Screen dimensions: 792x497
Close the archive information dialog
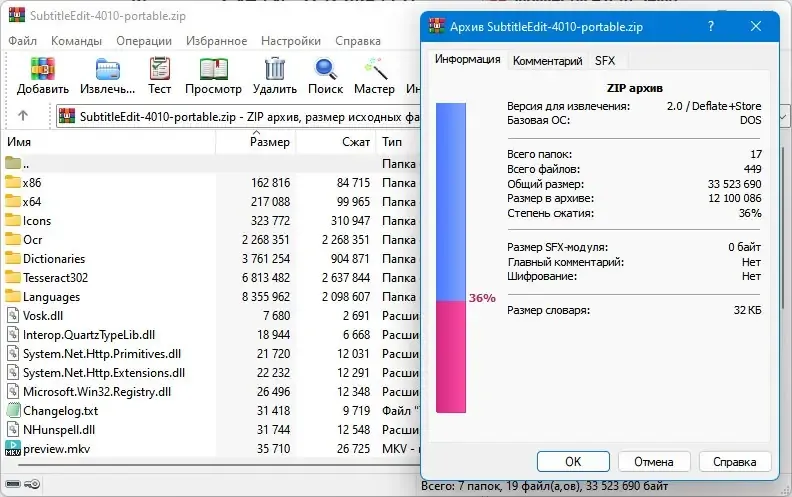pyautogui.click(x=756, y=26)
